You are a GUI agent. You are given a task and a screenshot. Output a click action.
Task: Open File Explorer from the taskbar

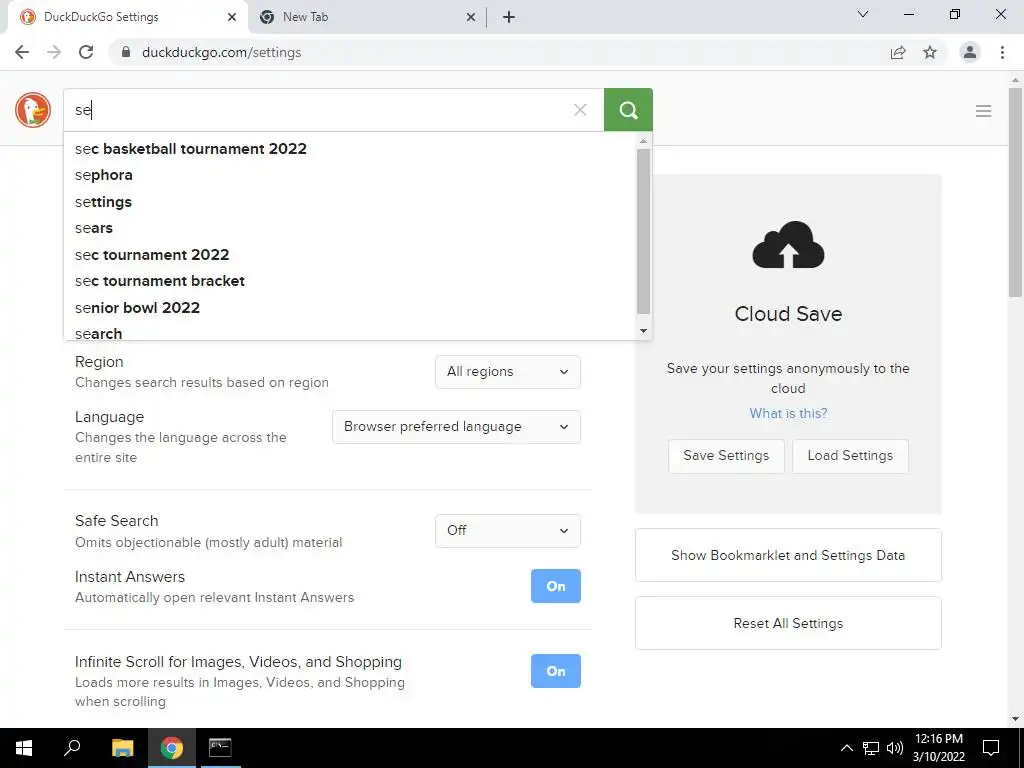point(123,748)
